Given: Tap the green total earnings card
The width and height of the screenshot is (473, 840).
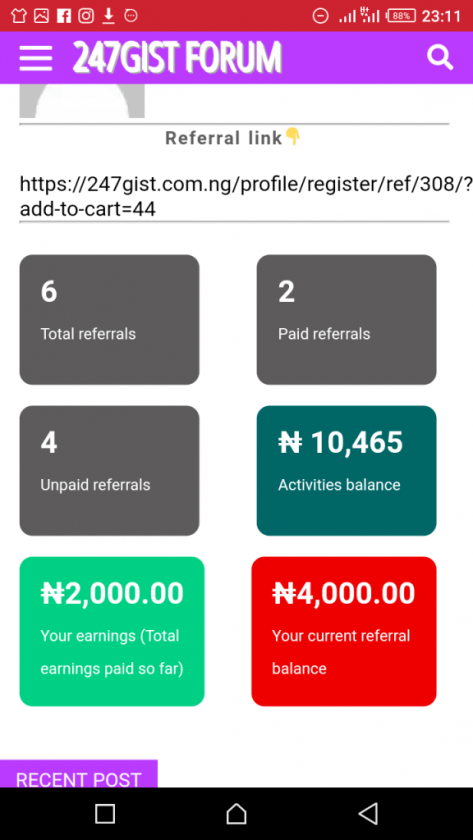Looking at the screenshot, I should (x=112, y=631).
